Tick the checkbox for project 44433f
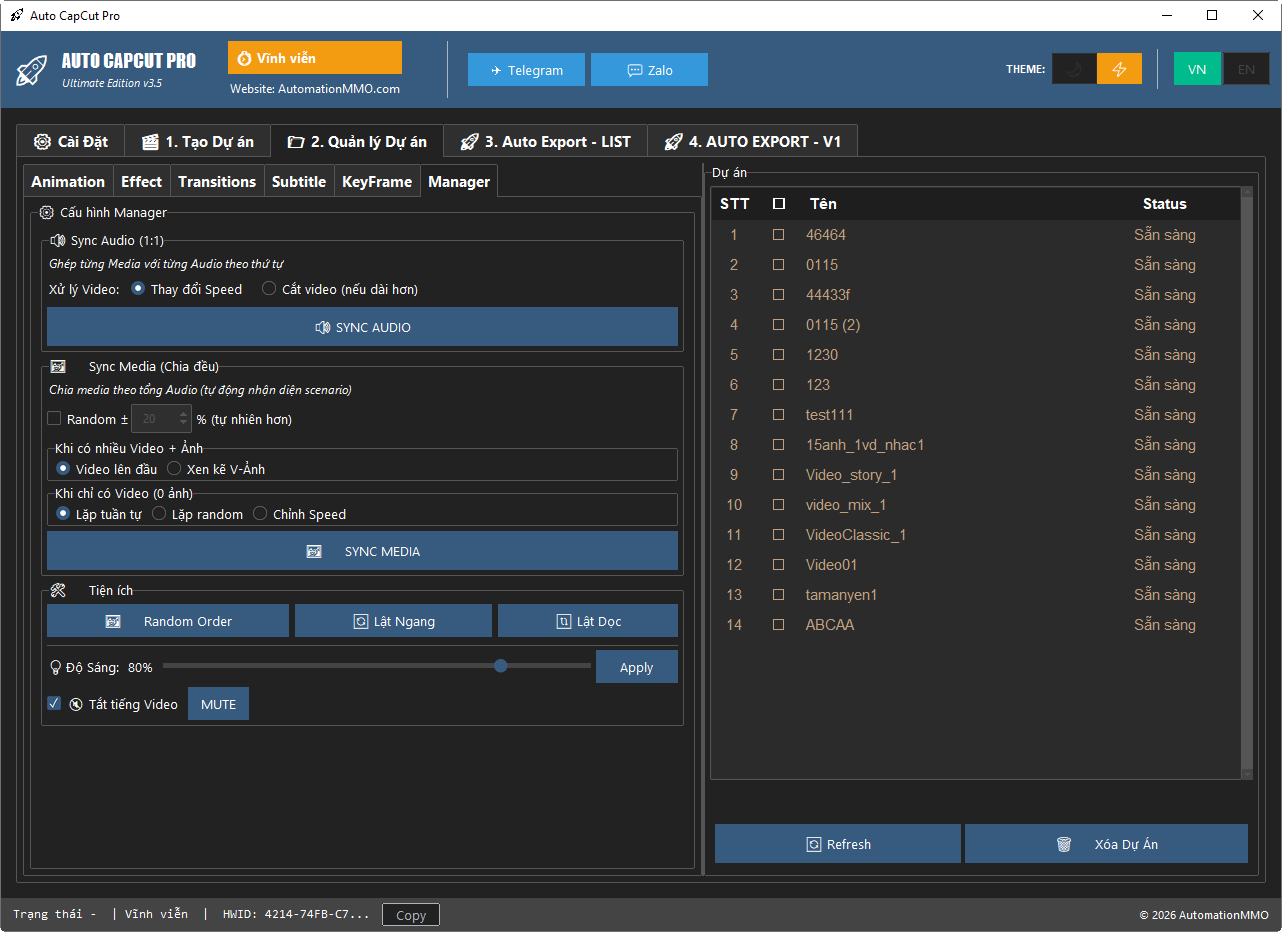Screen dimensions: 1282x932 (x=778, y=295)
